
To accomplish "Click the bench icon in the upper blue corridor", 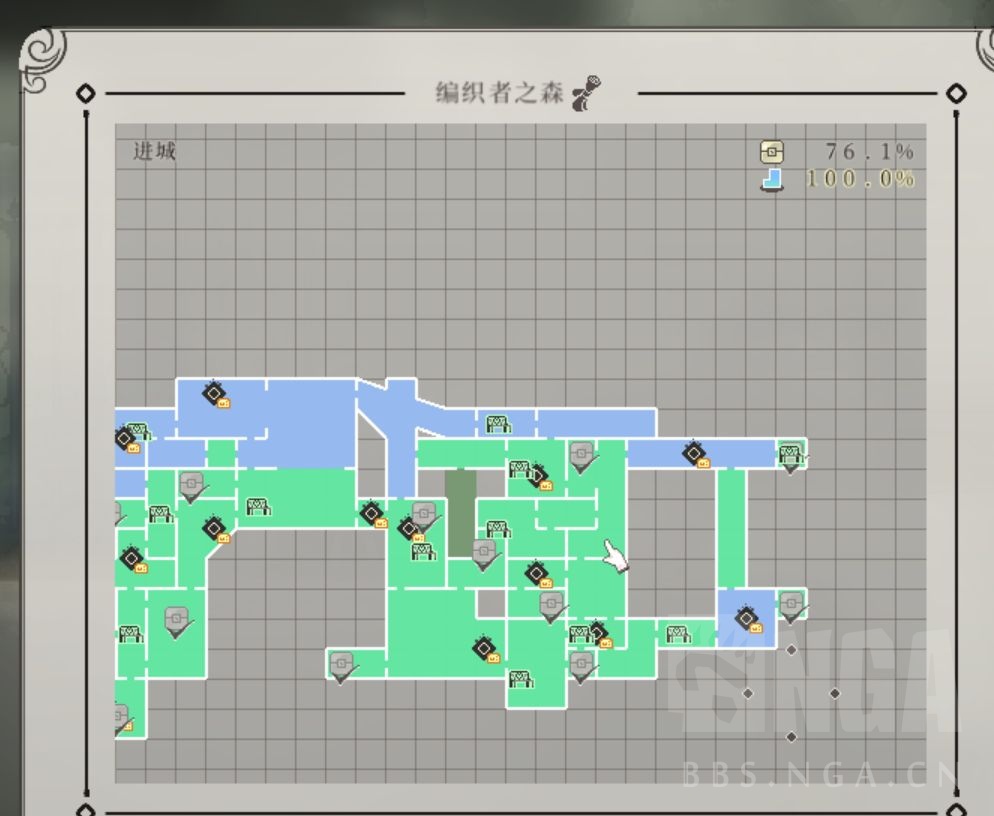I will tap(497, 424).
